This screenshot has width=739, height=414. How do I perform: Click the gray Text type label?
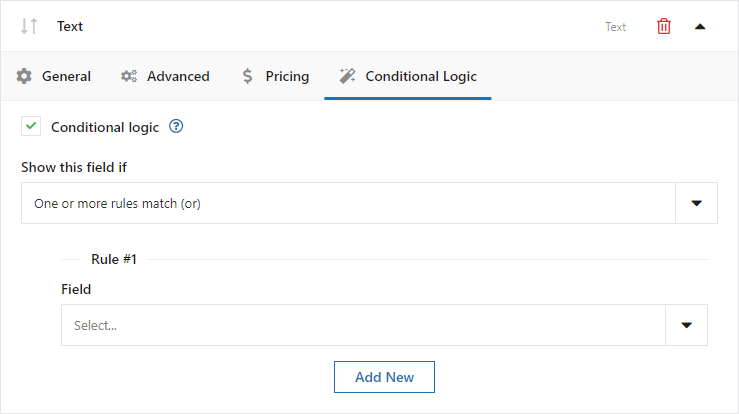(616, 27)
